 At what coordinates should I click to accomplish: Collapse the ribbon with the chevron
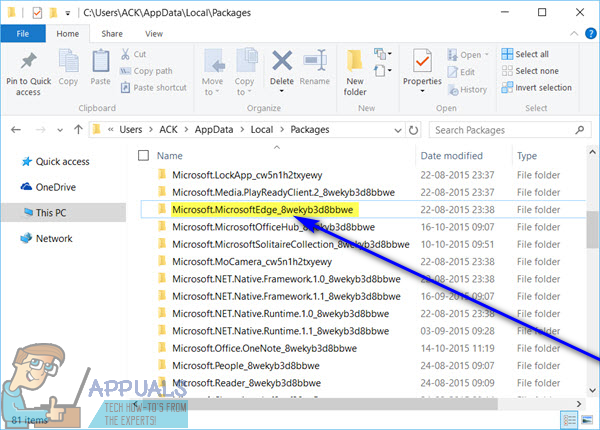pos(574,34)
